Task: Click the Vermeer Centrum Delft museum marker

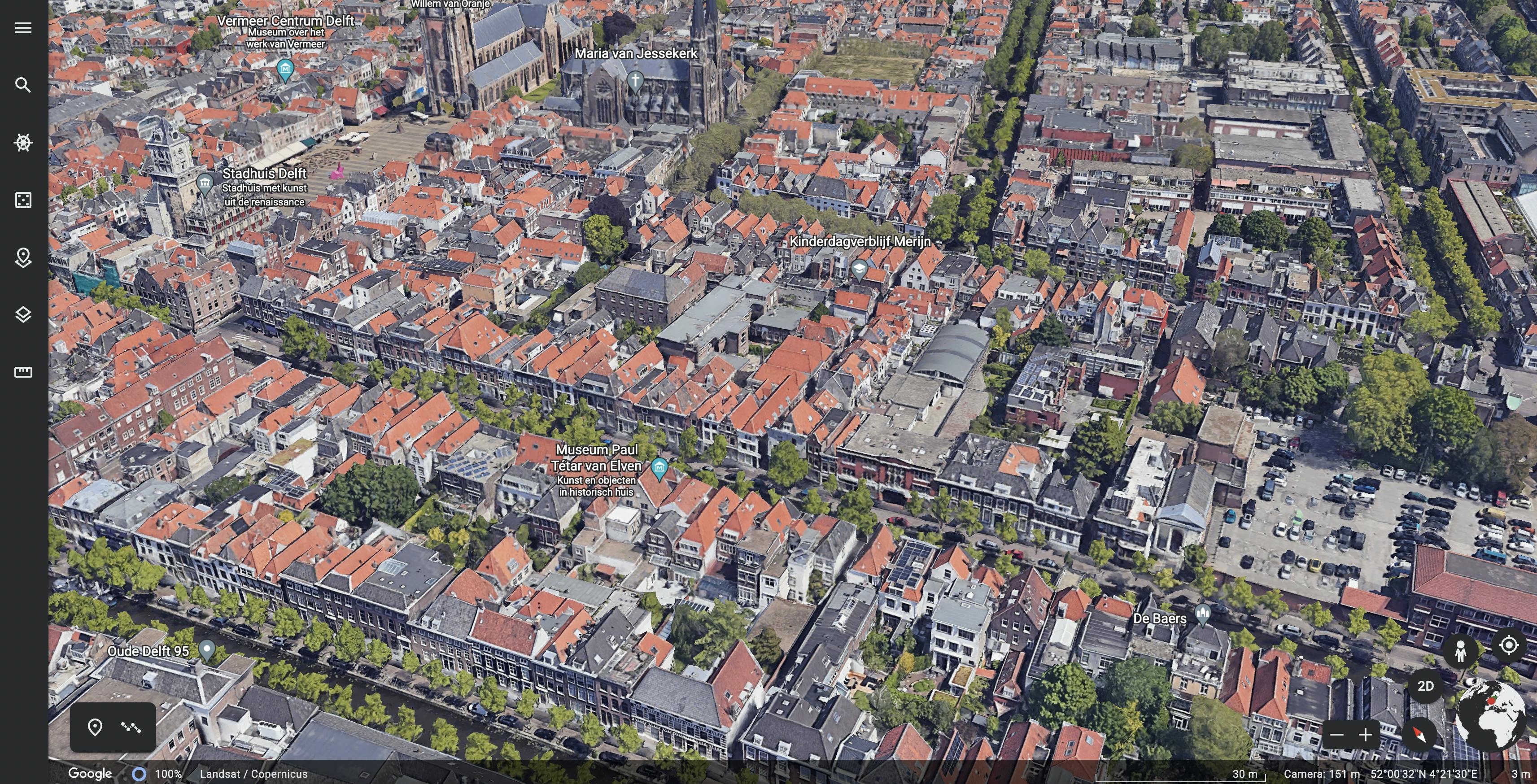Action: click(x=285, y=70)
